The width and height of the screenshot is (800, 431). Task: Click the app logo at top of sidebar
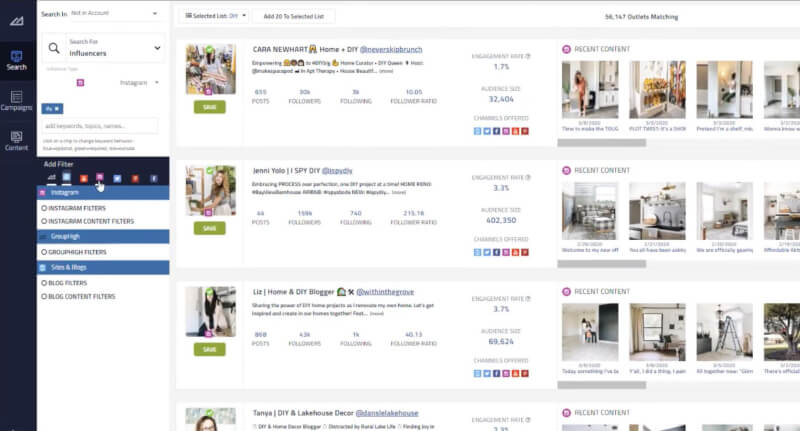[16, 21]
